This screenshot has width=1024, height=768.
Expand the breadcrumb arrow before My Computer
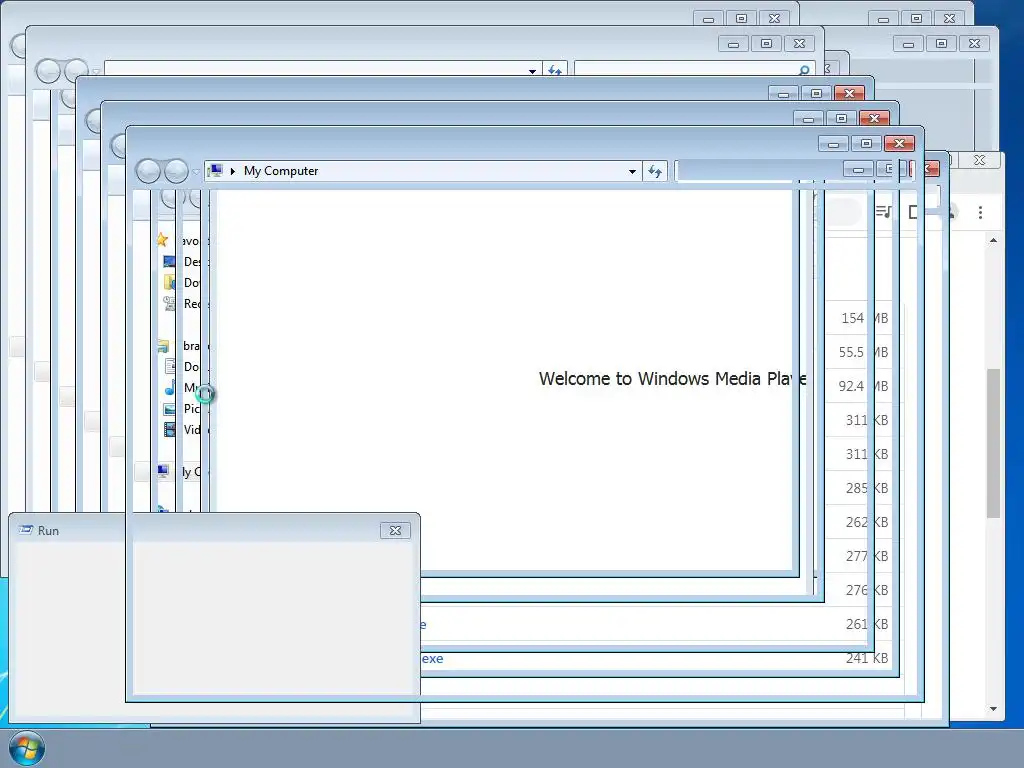[232, 171]
